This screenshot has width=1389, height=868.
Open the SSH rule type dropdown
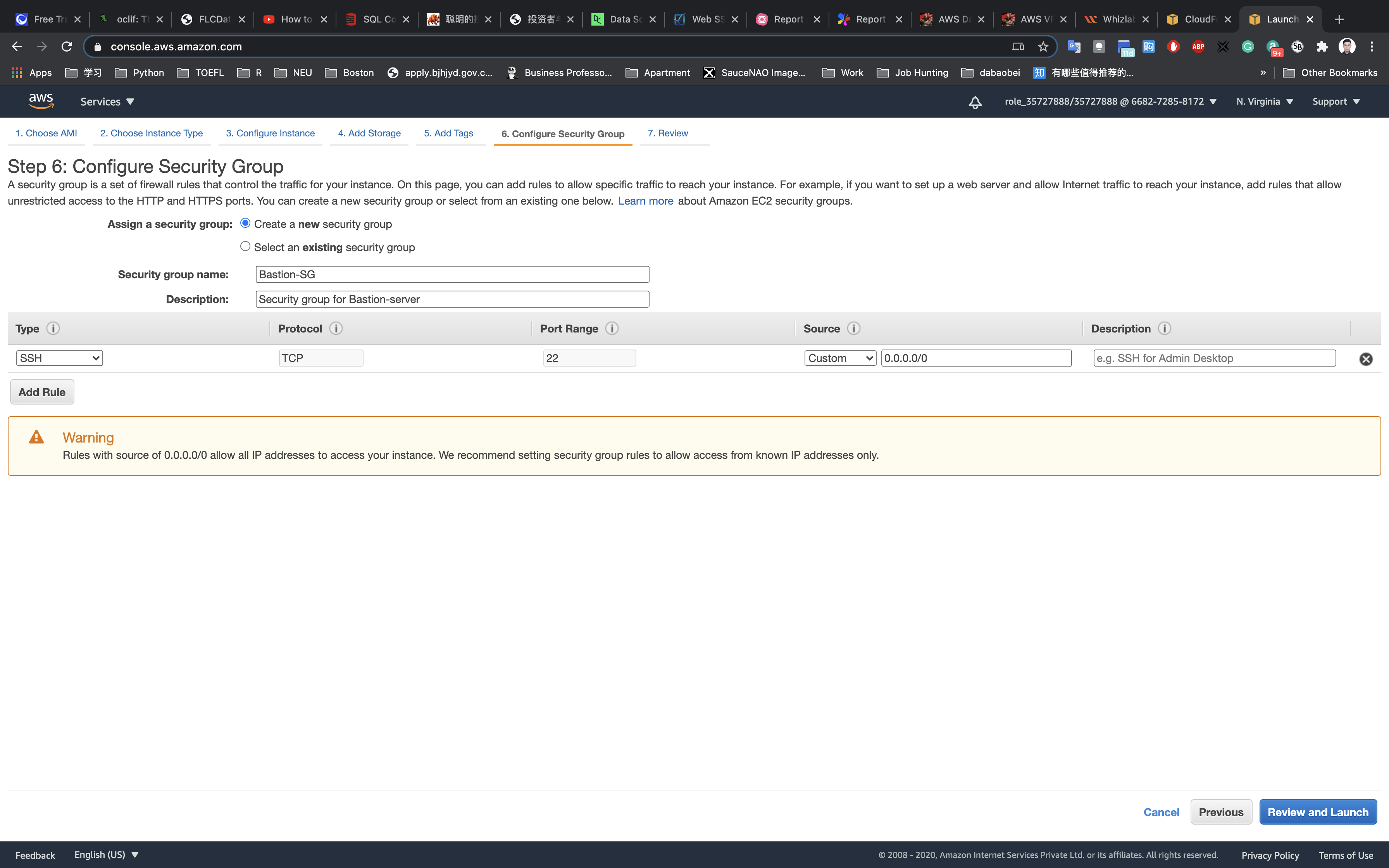click(x=59, y=358)
